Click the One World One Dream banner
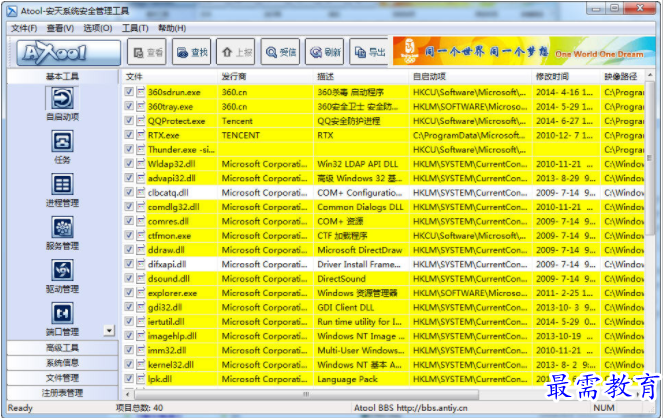Screen dimensions: 668x418 coord(524,51)
